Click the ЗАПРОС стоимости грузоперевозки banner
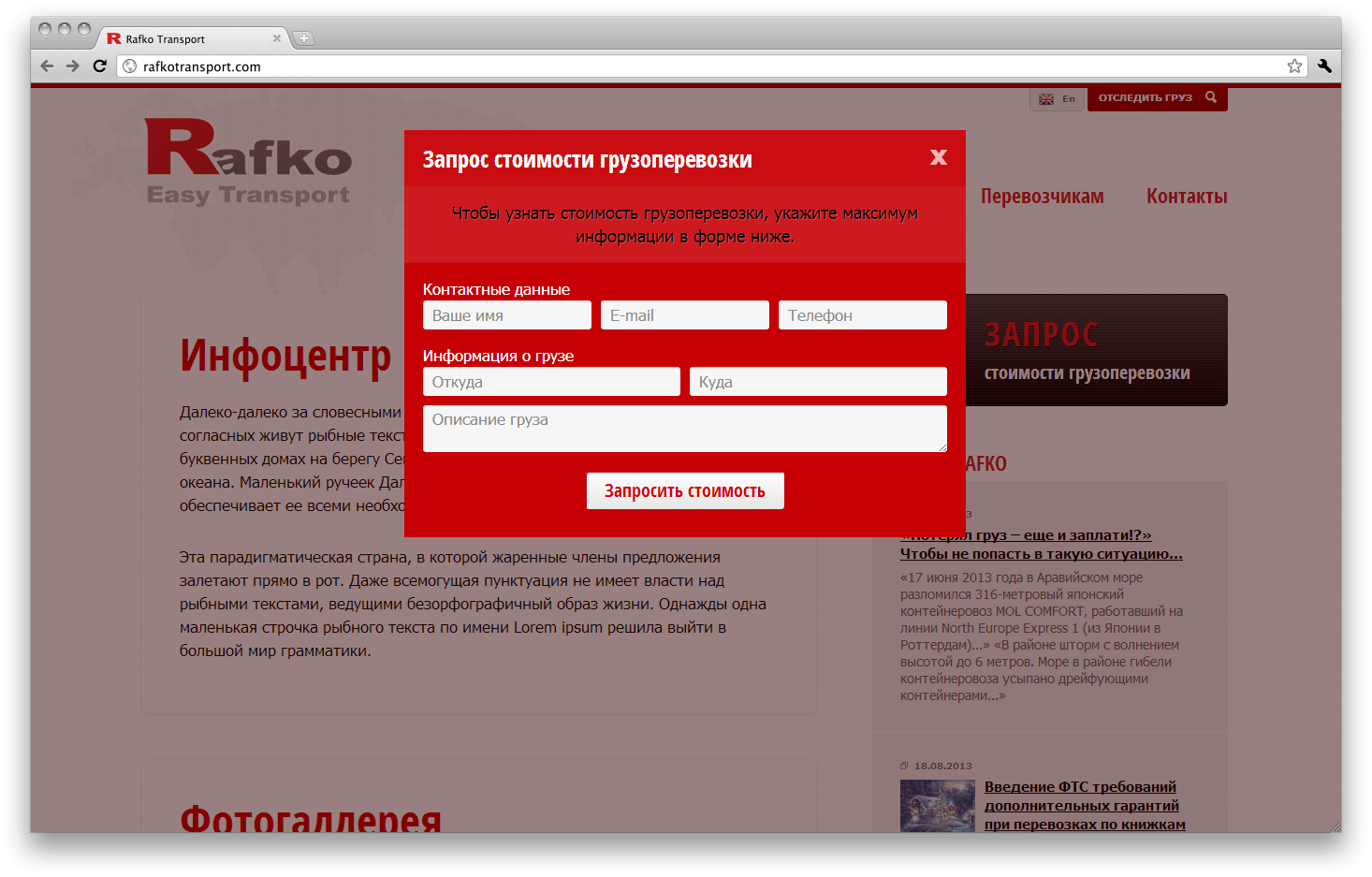This screenshot has height=877, width=1372. point(1096,350)
